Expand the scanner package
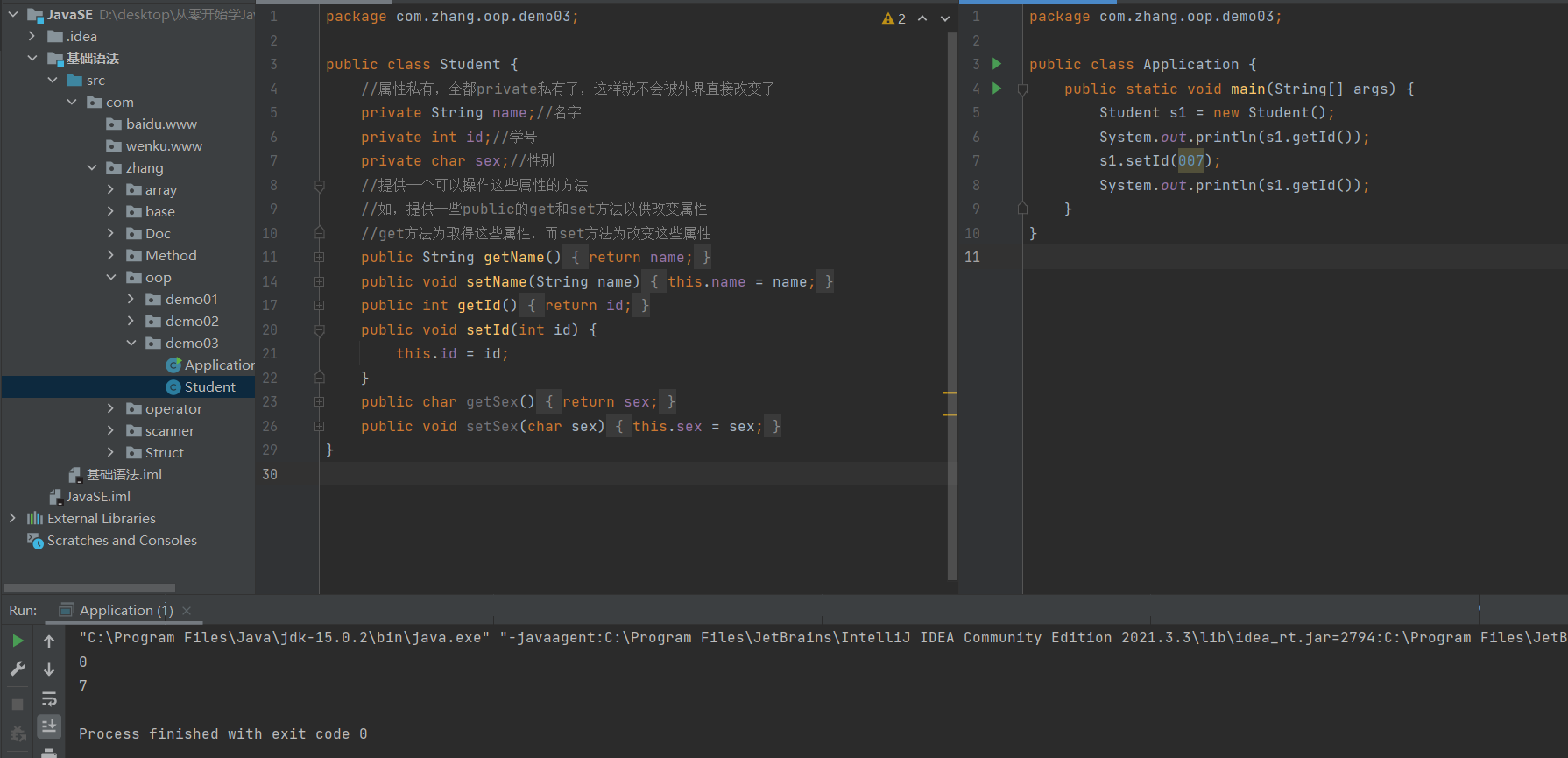The width and height of the screenshot is (1568, 758). tap(111, 430)
